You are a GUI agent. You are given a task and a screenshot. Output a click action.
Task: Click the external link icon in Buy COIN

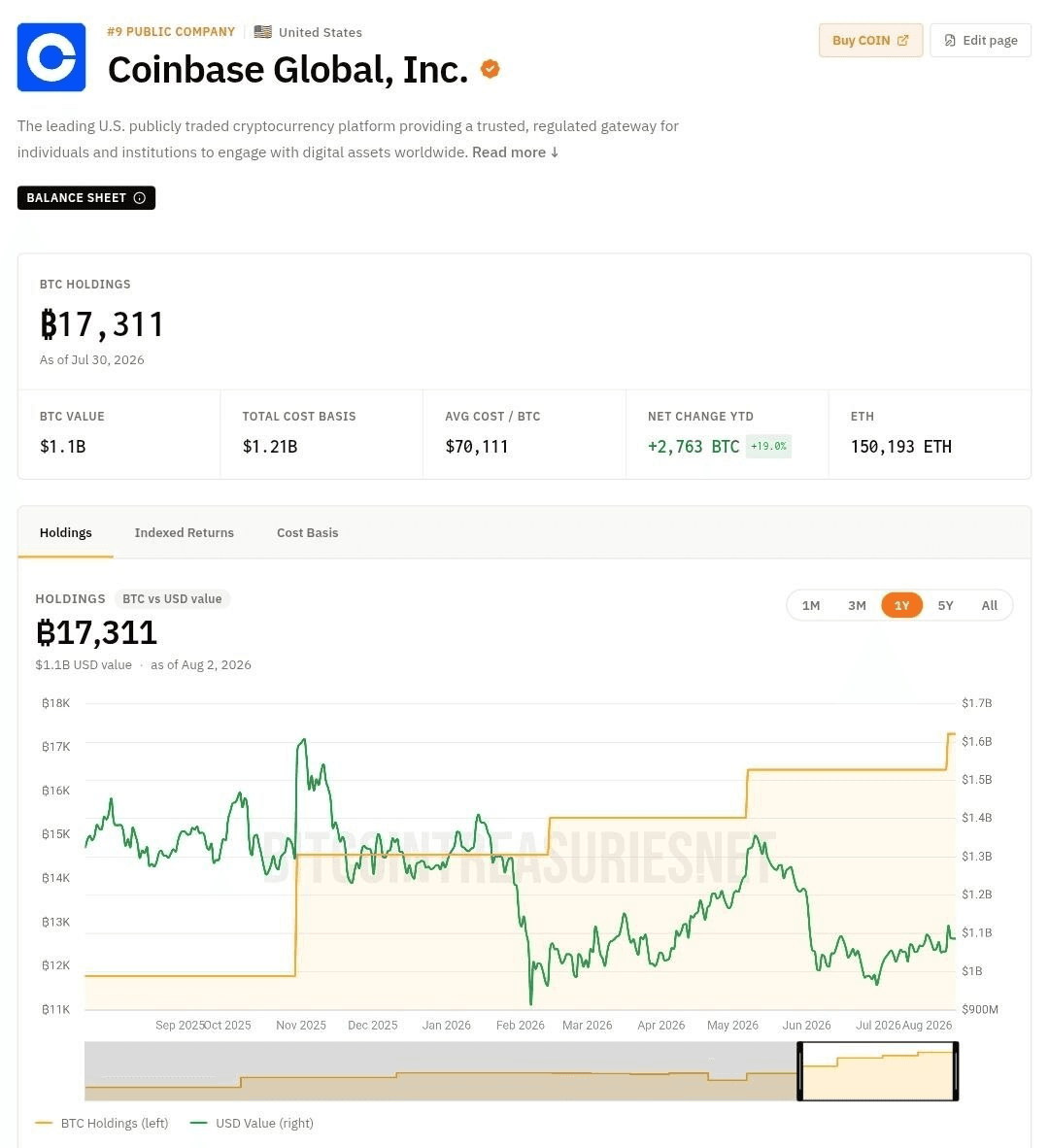[902, 40]
